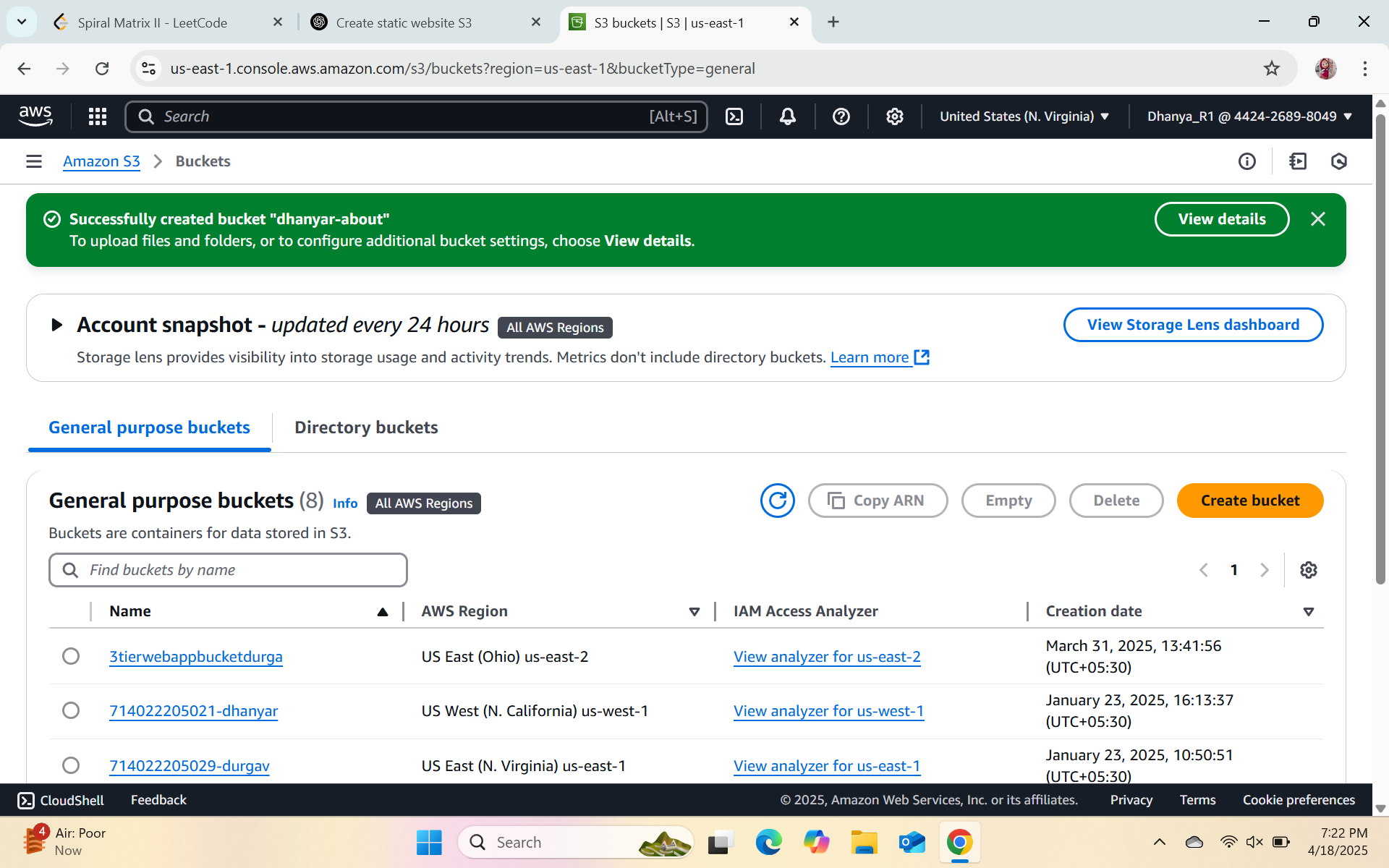The height and width of the screenshot is (868, 1389).
Task: Sort buckets by Name column
Action: tap(383, 612)
